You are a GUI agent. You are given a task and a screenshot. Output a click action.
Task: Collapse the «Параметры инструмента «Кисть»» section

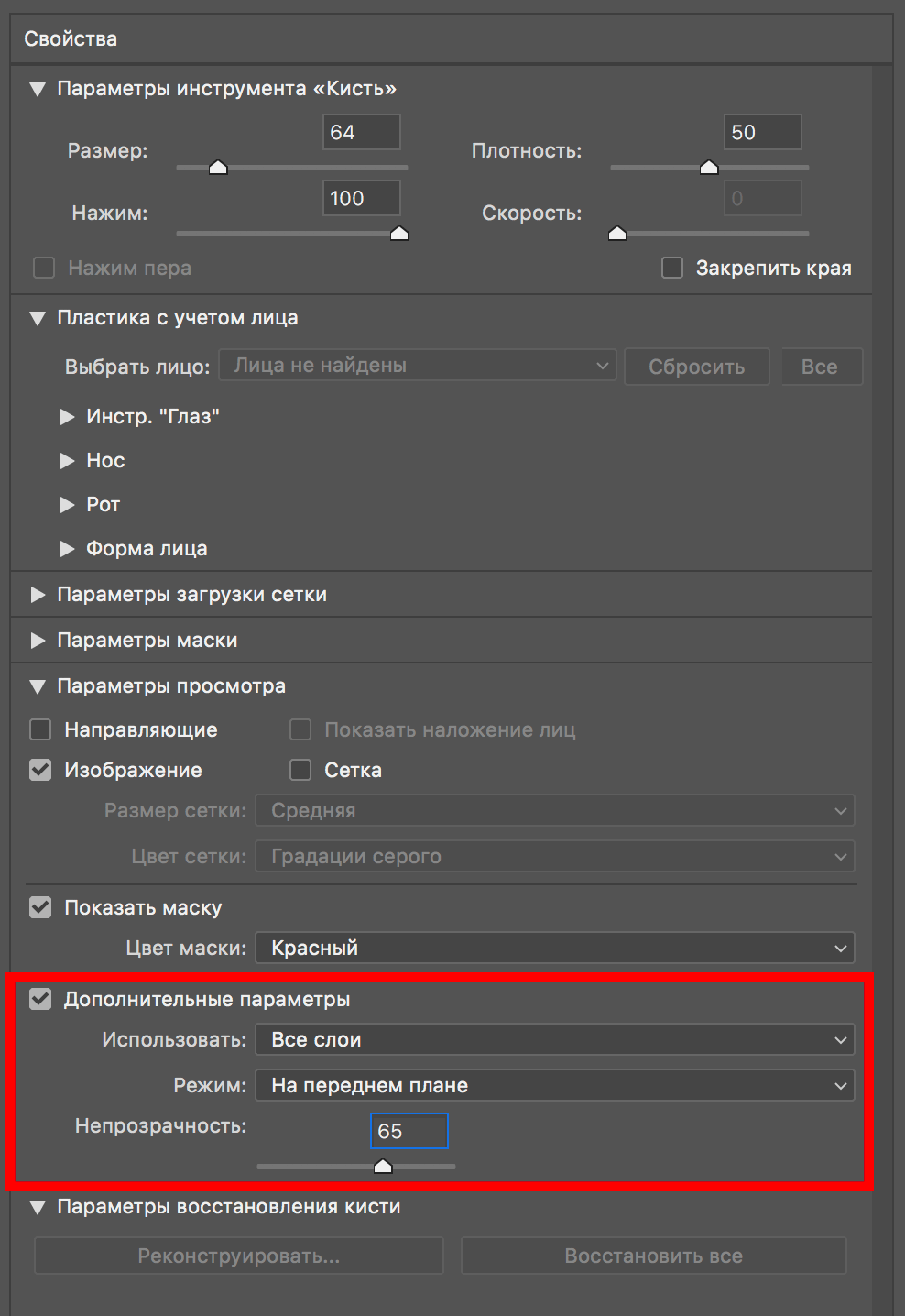(38, 89)
